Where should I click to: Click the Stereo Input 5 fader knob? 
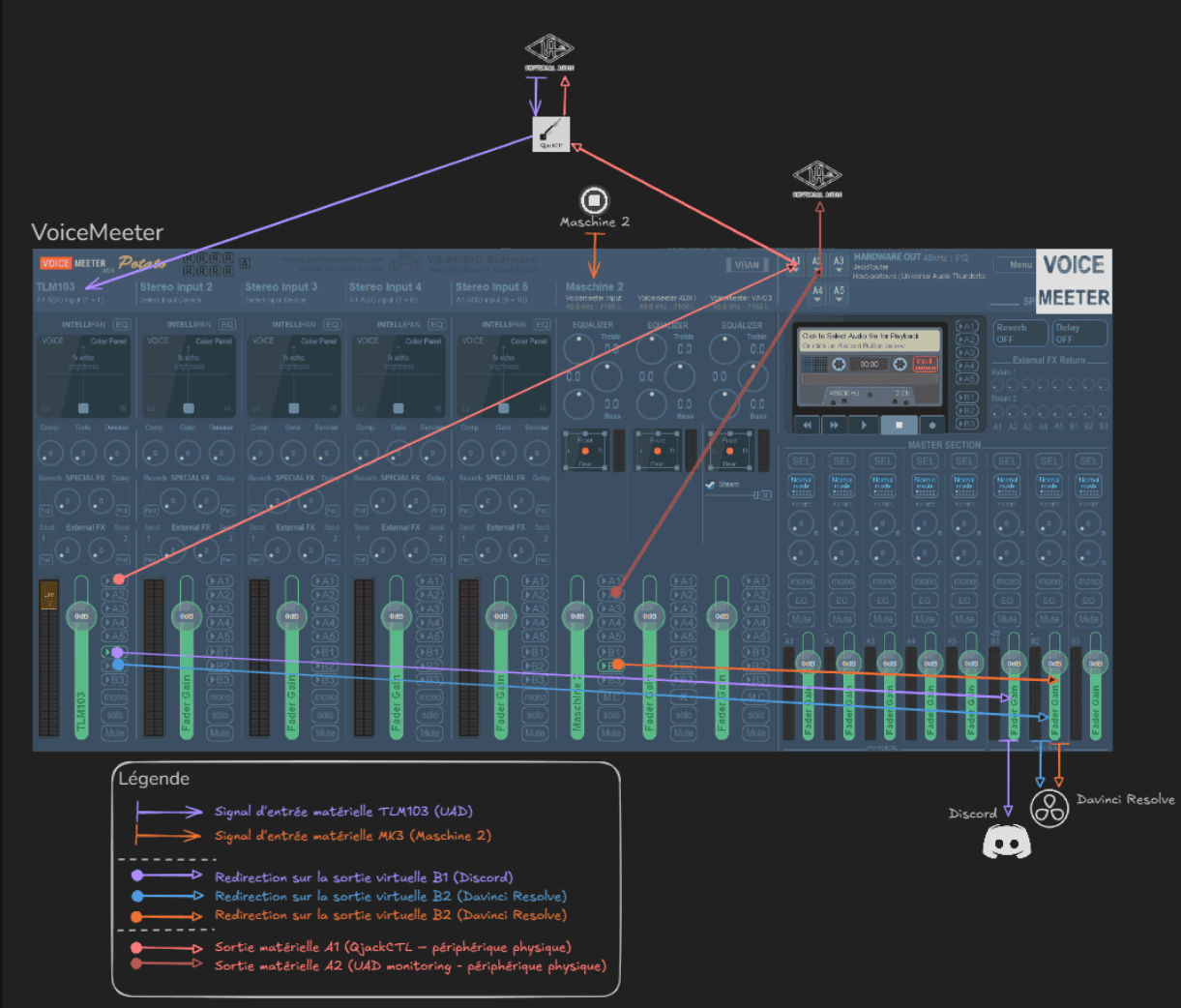coord(501,616)
